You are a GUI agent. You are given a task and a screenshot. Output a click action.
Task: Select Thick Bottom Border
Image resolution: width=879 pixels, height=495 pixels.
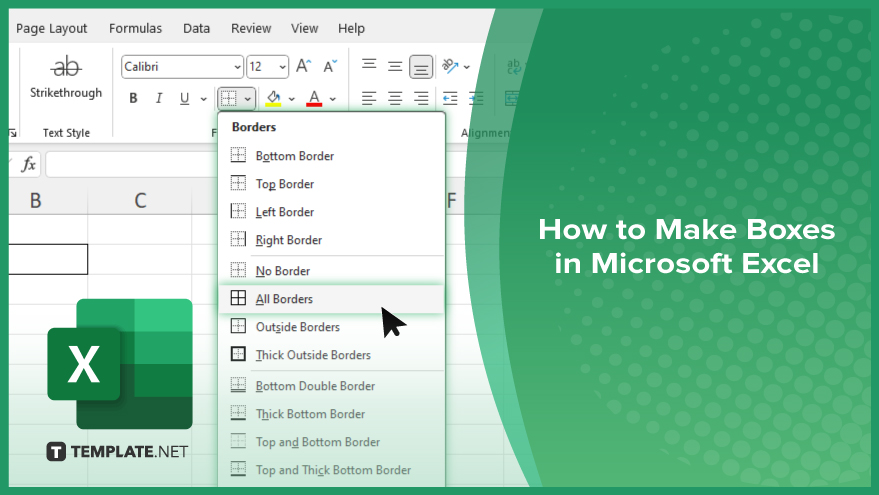point(331,414)
